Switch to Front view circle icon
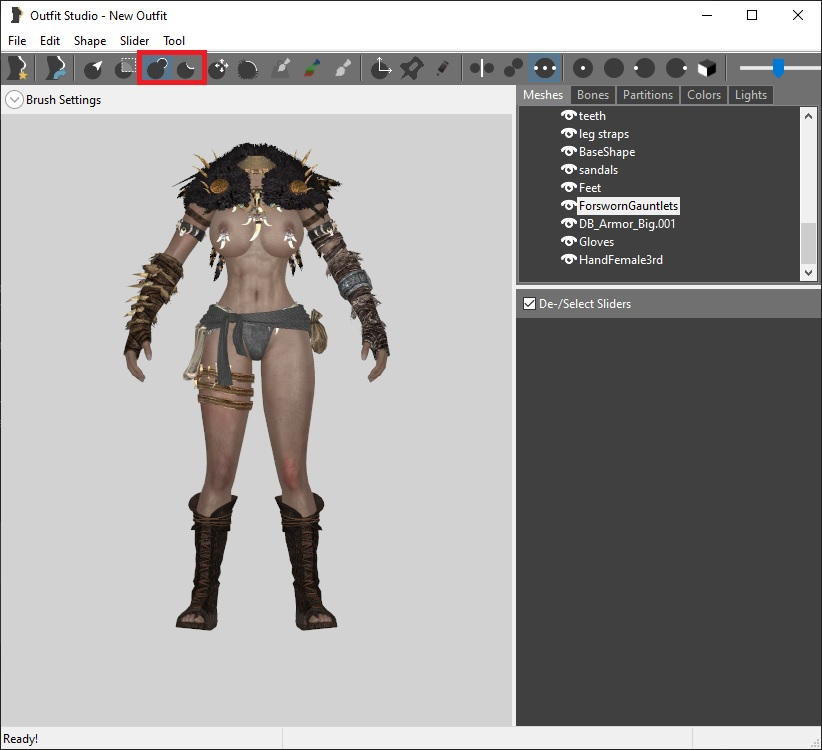 coord(582,69)
